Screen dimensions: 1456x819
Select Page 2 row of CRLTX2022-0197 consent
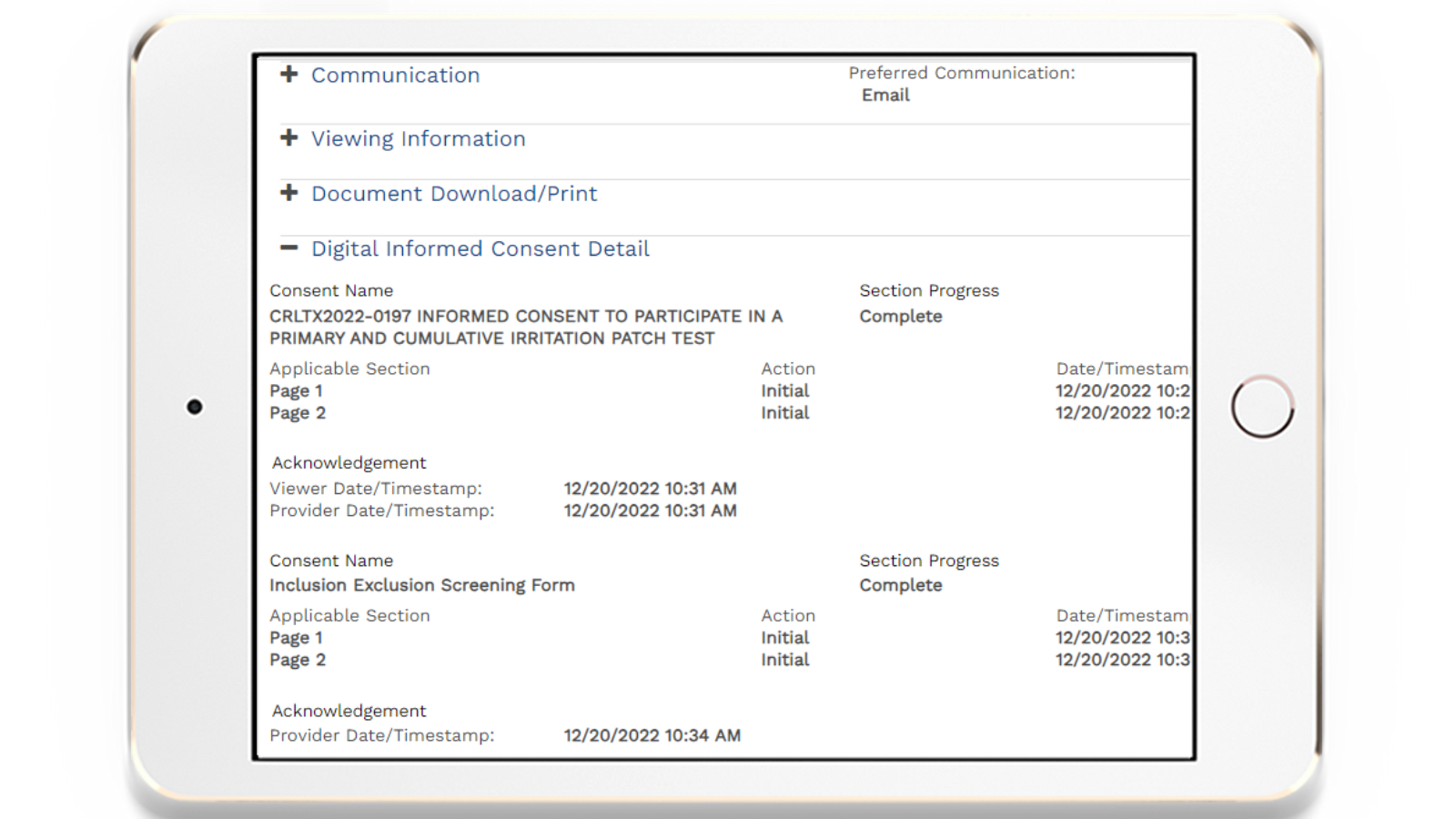pyautogui.click(x=297, y=413)
